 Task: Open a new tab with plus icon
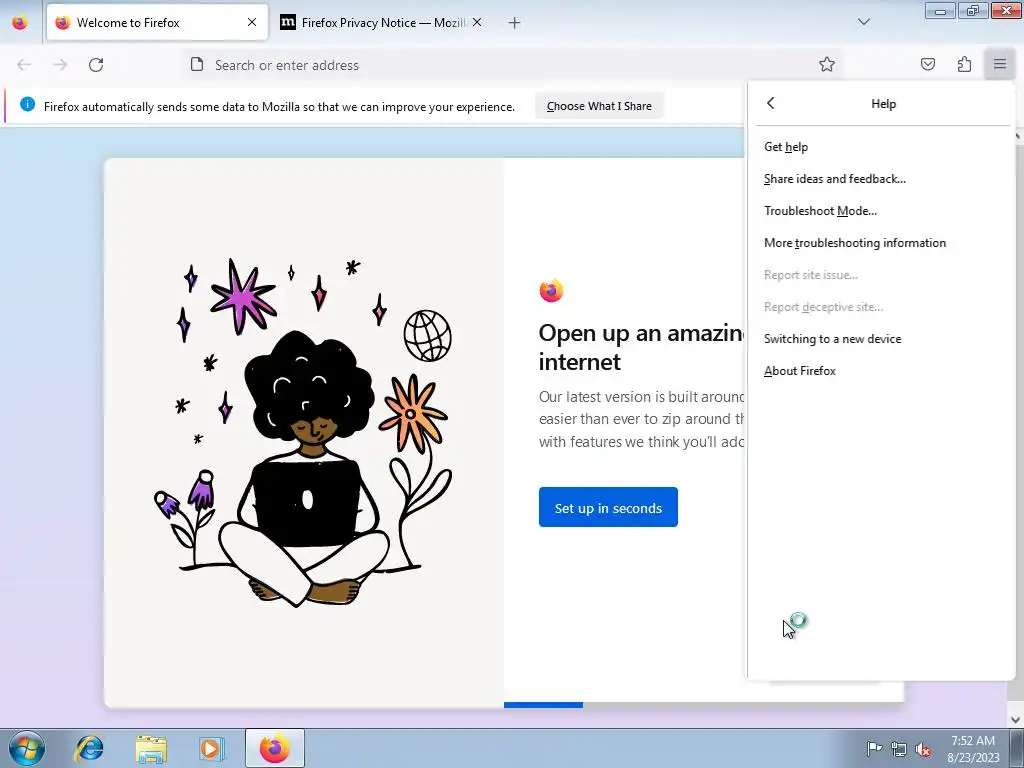point(515,23)
